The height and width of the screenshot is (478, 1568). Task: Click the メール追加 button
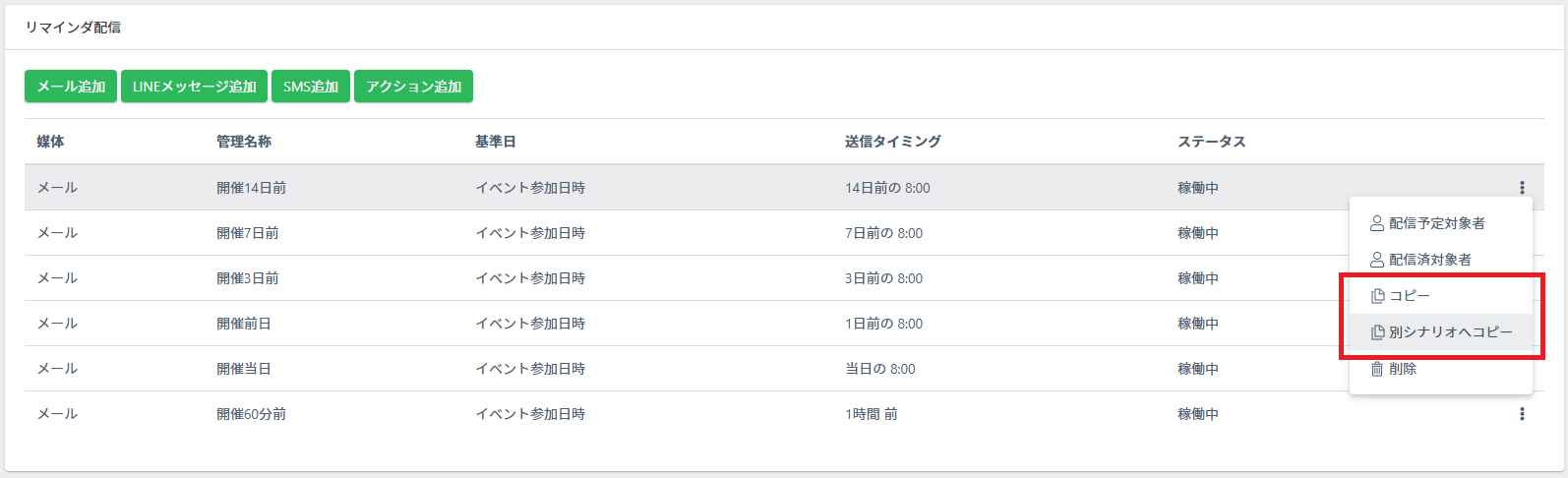pyautogui.click(x=71, y=87)
